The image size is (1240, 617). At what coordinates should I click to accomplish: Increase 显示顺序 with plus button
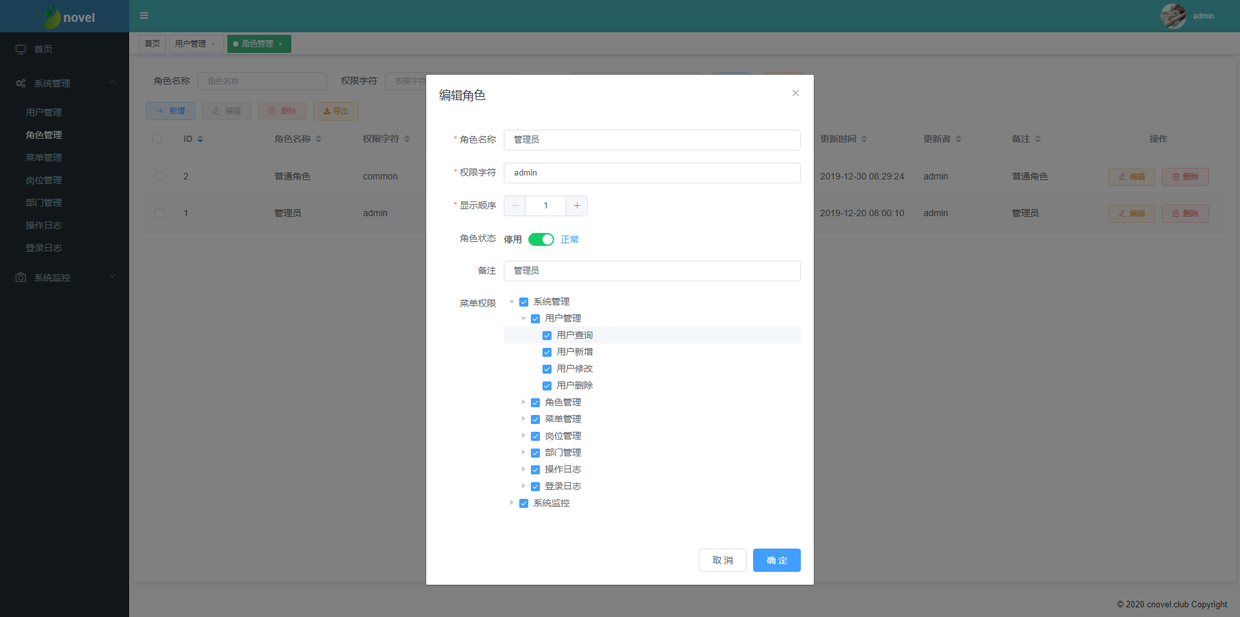[x=576, y=206]
